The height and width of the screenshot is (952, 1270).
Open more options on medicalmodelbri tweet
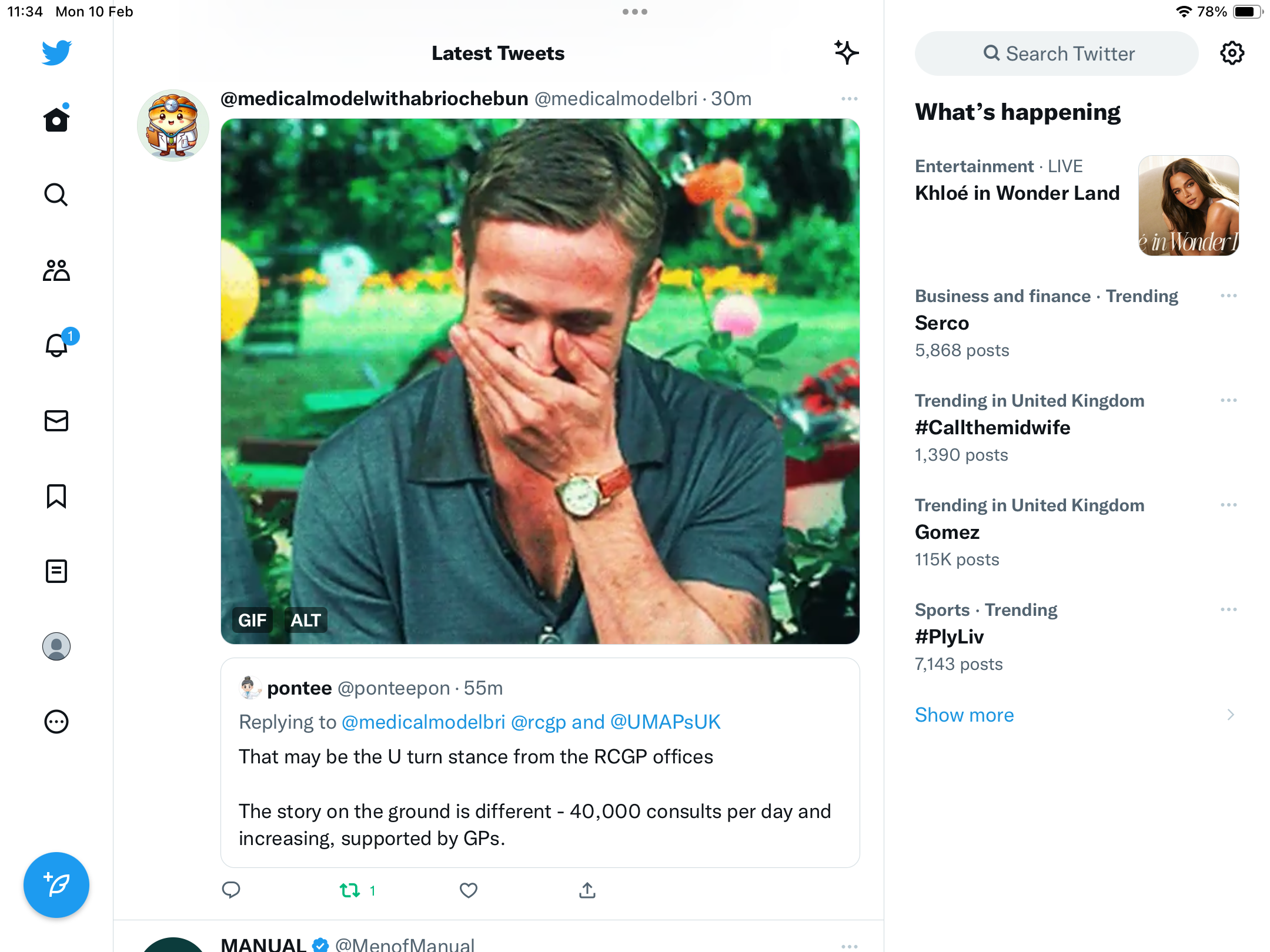[850, 99]
